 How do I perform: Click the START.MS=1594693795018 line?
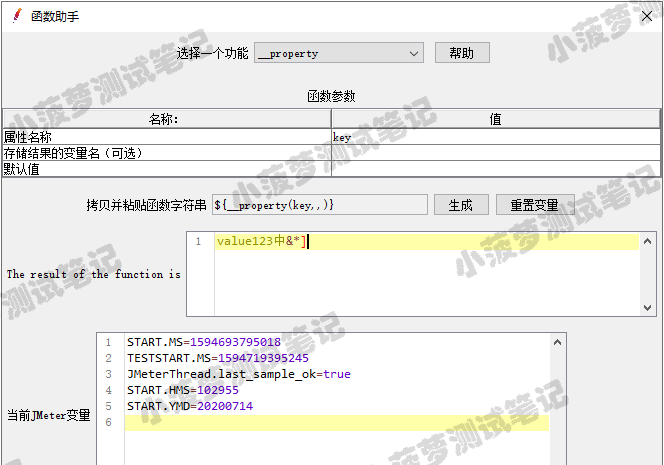coord(204,342)
